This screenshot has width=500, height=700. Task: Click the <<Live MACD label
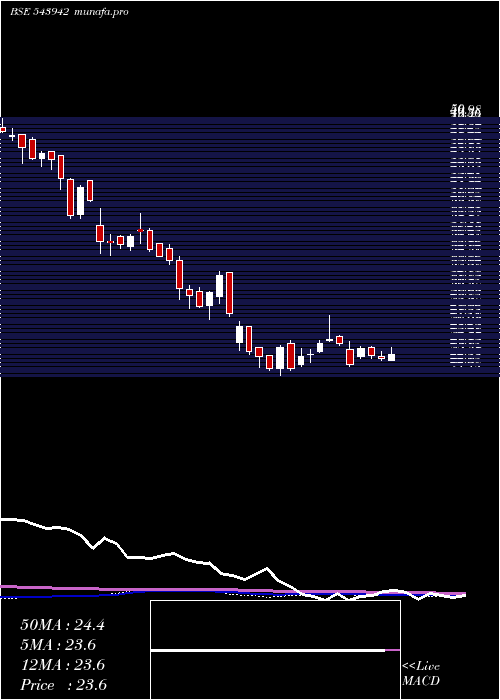[421, 673]
